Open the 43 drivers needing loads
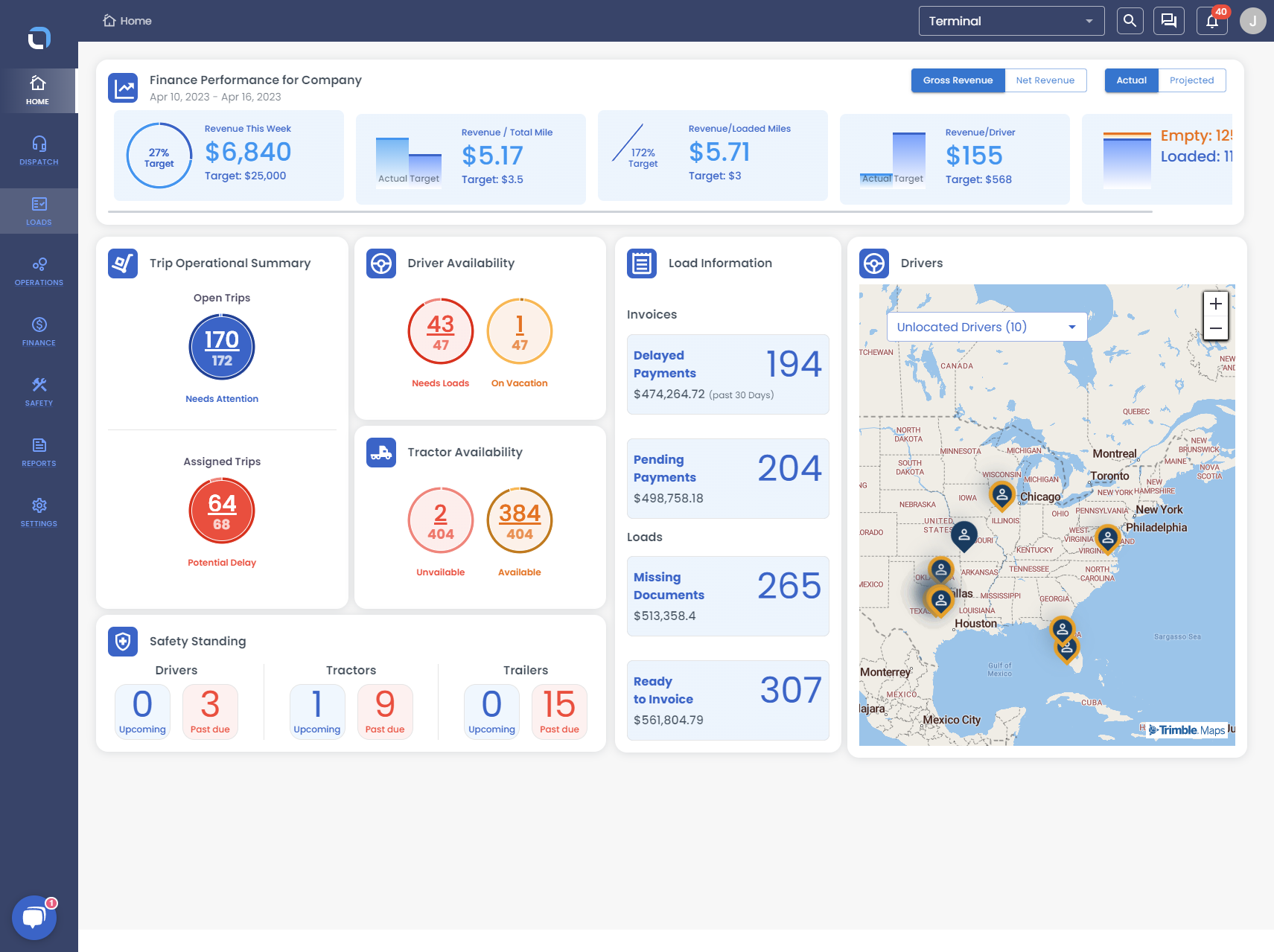Viewport: 1274px width, 952px height. point(441,331)
